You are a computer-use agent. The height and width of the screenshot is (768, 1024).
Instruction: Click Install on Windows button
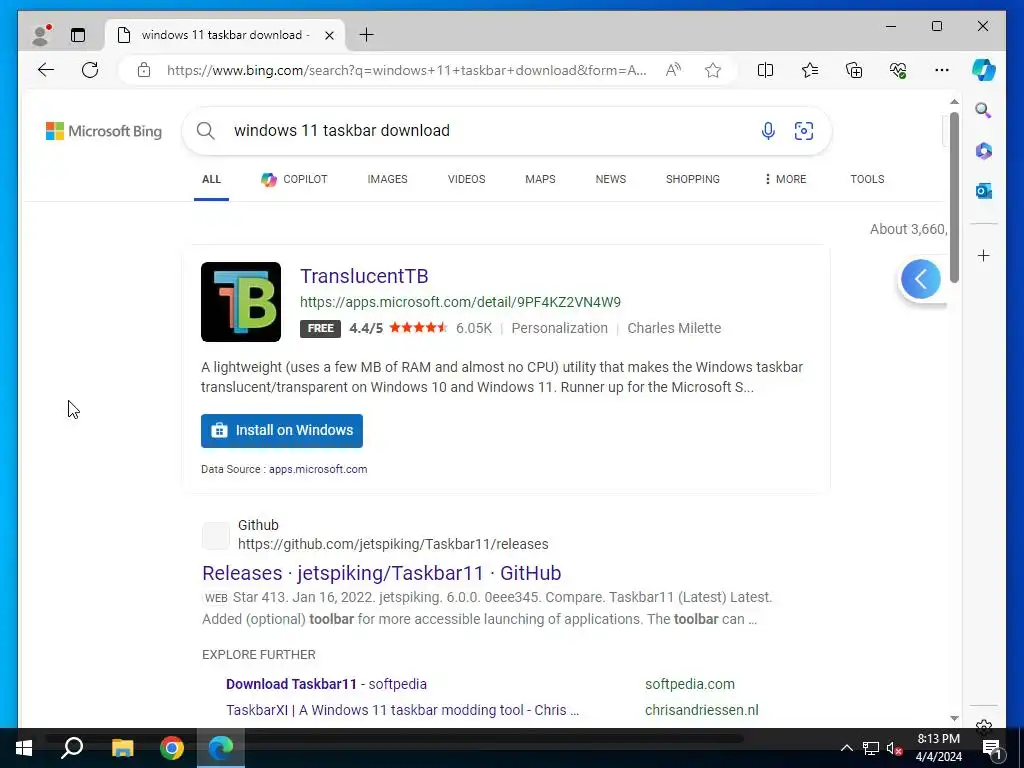[x=281, y=431]
